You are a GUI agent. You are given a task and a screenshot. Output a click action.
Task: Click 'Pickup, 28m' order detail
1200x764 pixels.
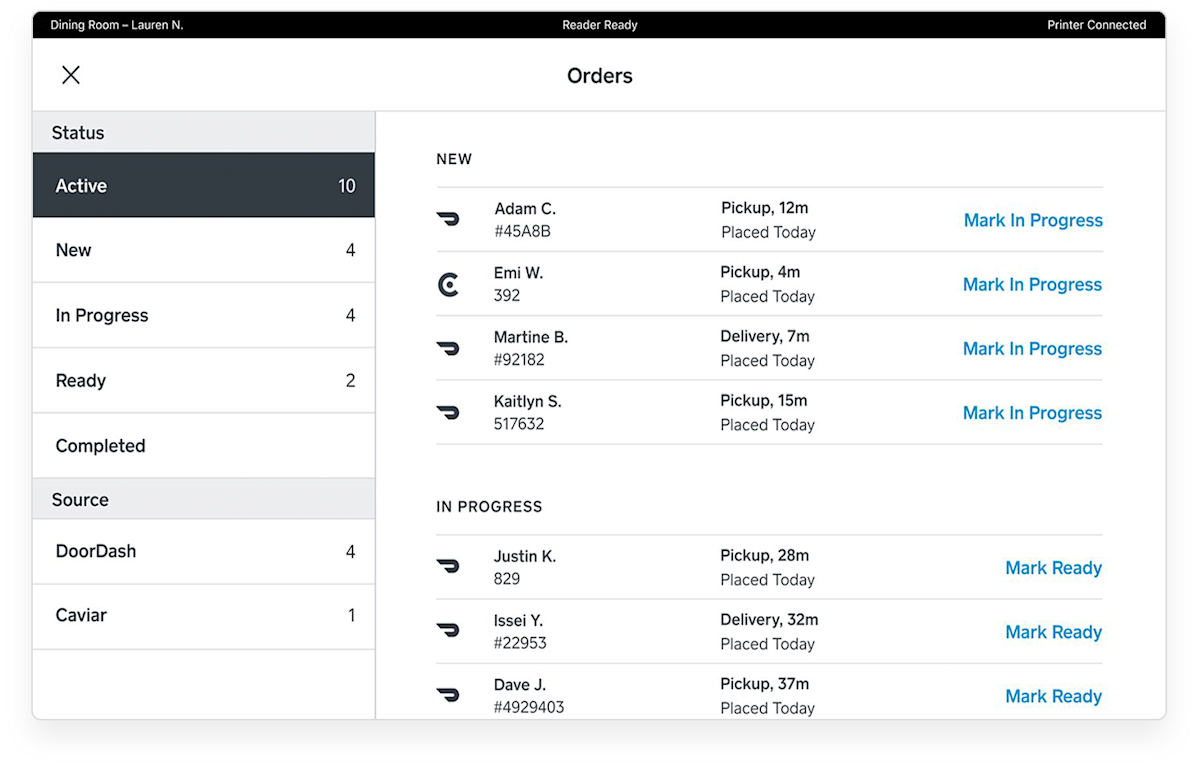[x=765, y=555]
